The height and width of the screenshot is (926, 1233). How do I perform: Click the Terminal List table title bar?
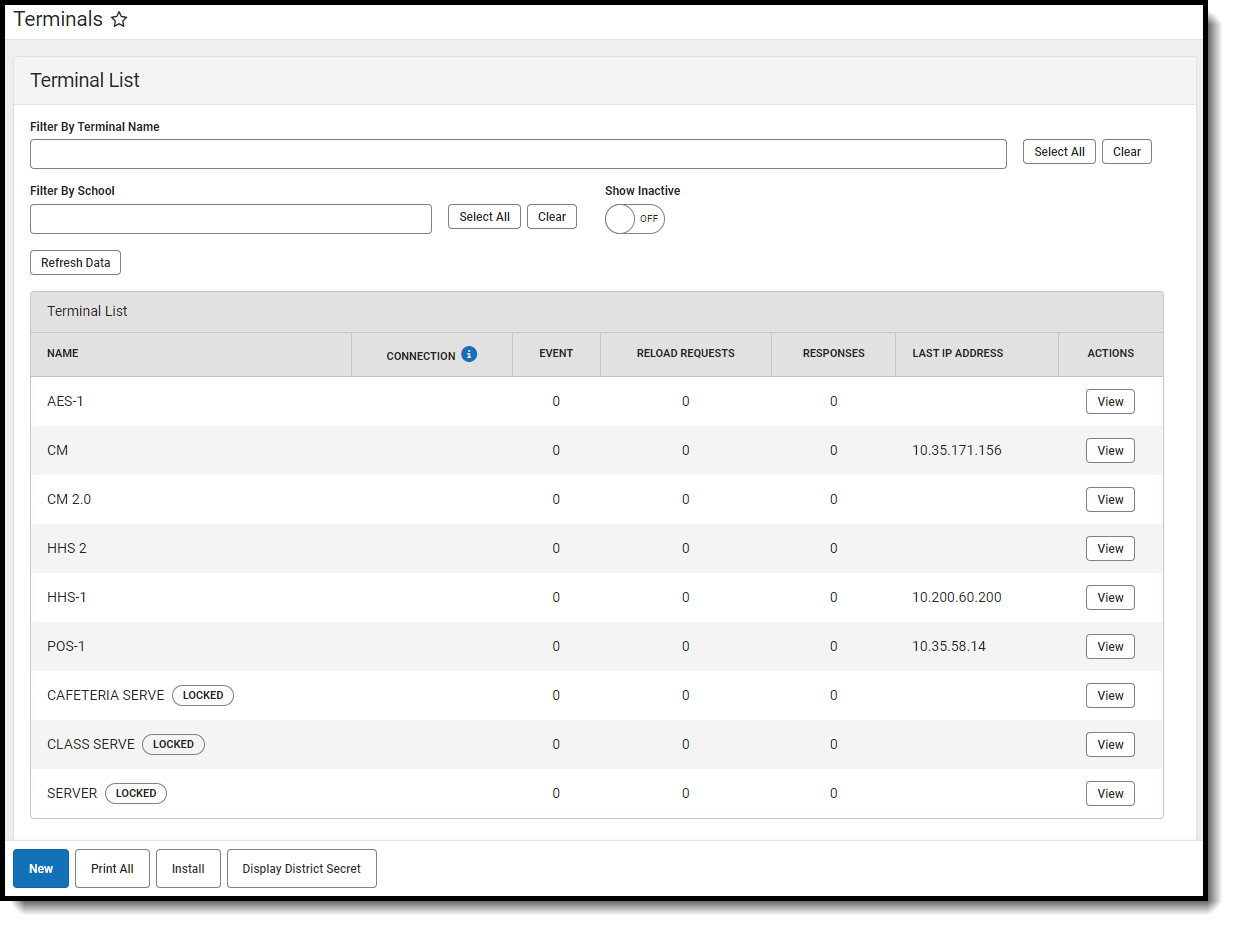click(x=597, y=312)
